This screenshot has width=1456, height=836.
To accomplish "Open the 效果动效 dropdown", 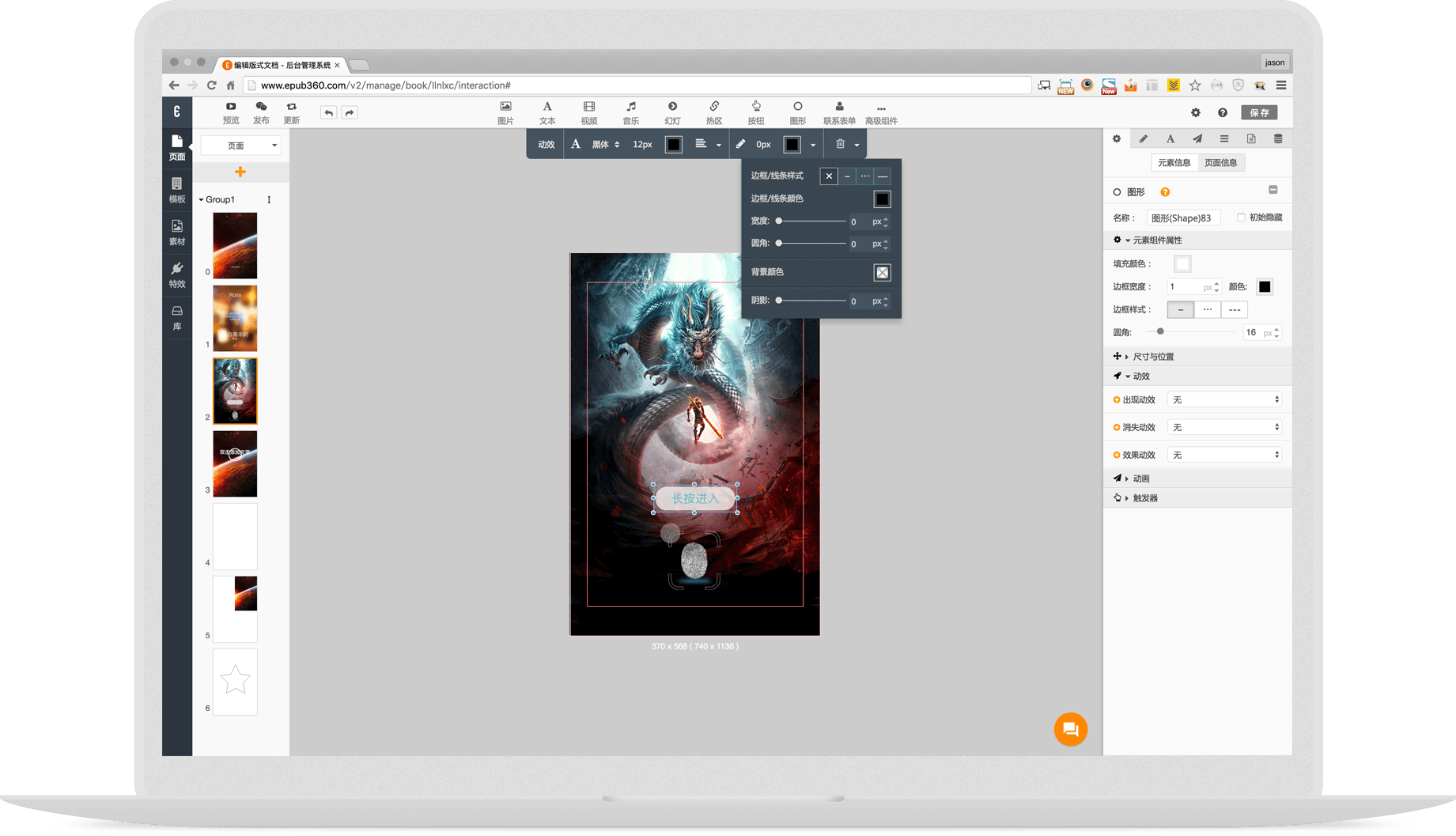I will point(1224,455).
